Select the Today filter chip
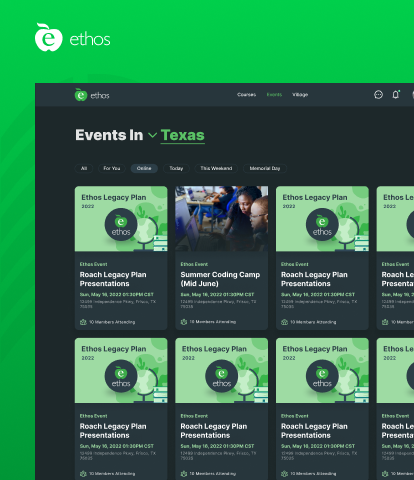 [176, 168]
